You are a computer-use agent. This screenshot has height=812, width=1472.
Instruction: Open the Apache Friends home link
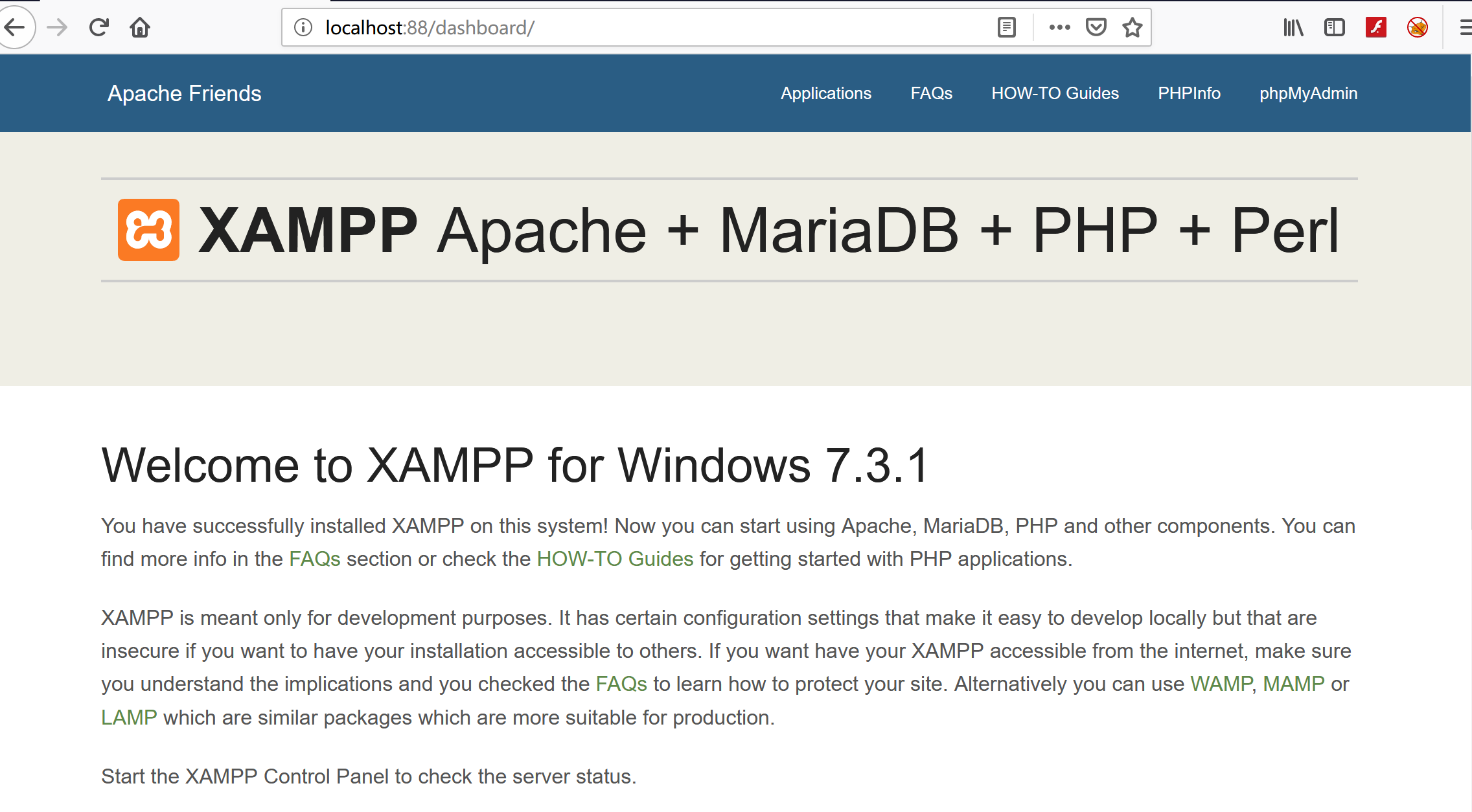pyautogui.click(x=184, y=93)
